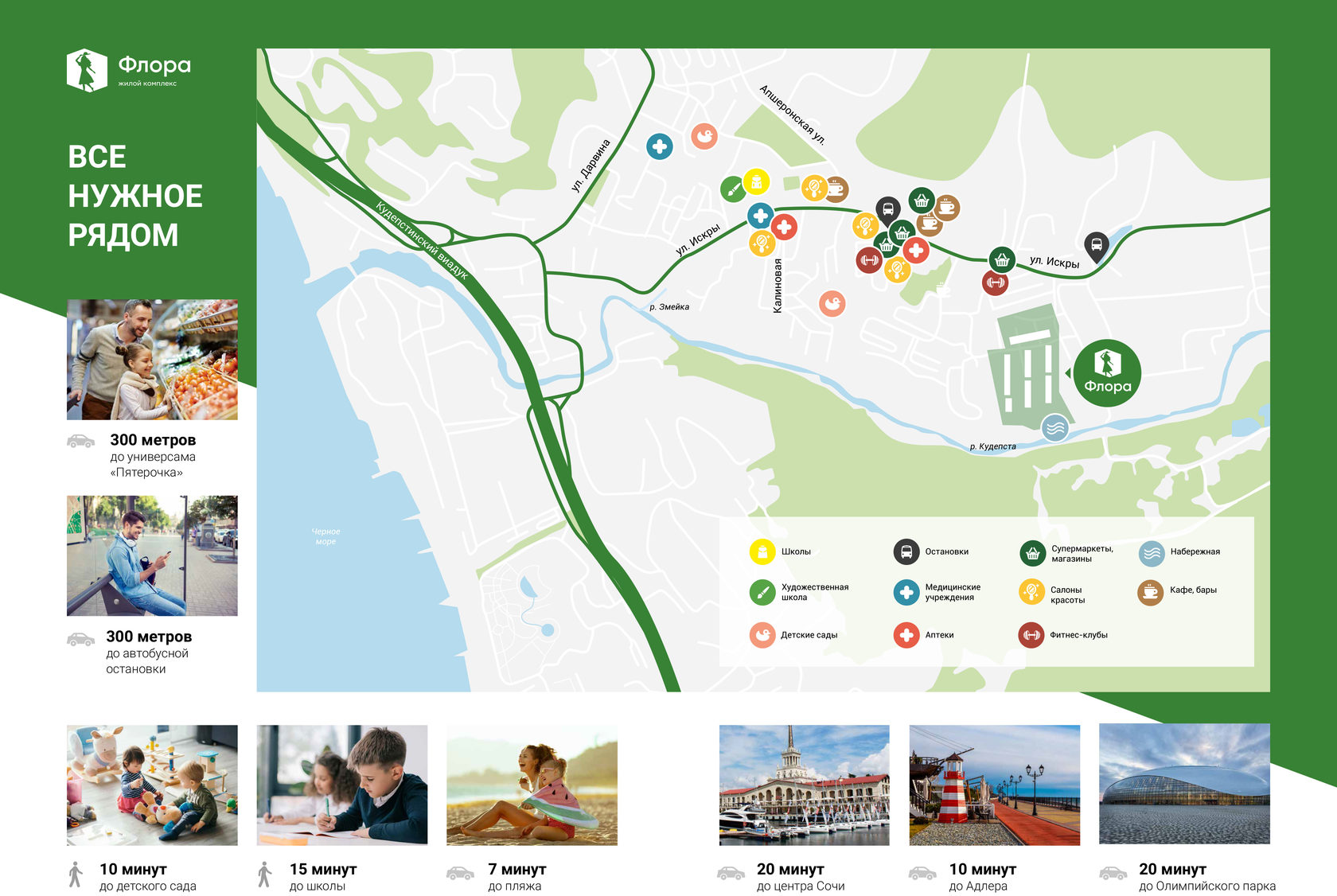
Task: Click the yellow Школы legend icon
Action: [762, 551]
